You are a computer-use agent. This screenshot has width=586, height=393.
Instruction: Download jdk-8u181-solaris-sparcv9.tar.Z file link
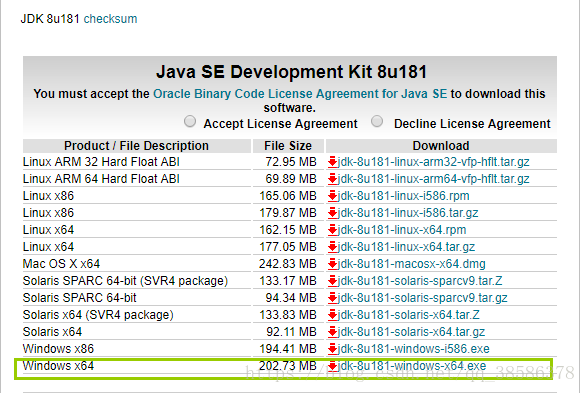click(420, 281)
